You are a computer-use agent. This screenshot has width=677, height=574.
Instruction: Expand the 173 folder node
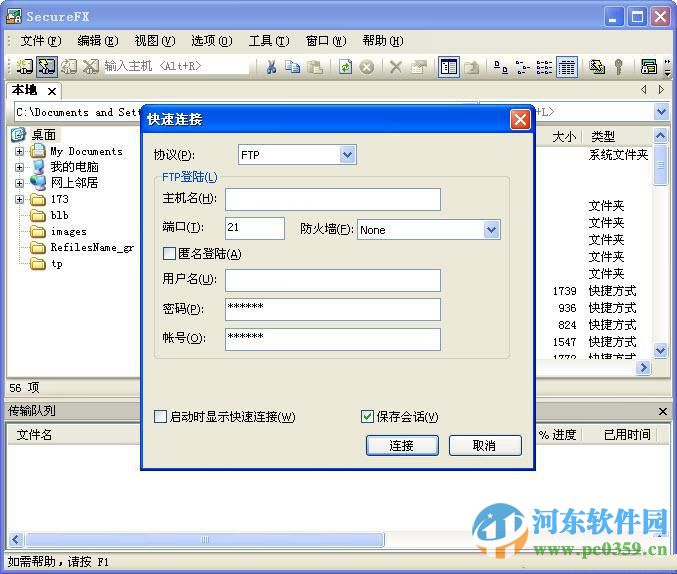pyautogui.click(x=19, y=199)
